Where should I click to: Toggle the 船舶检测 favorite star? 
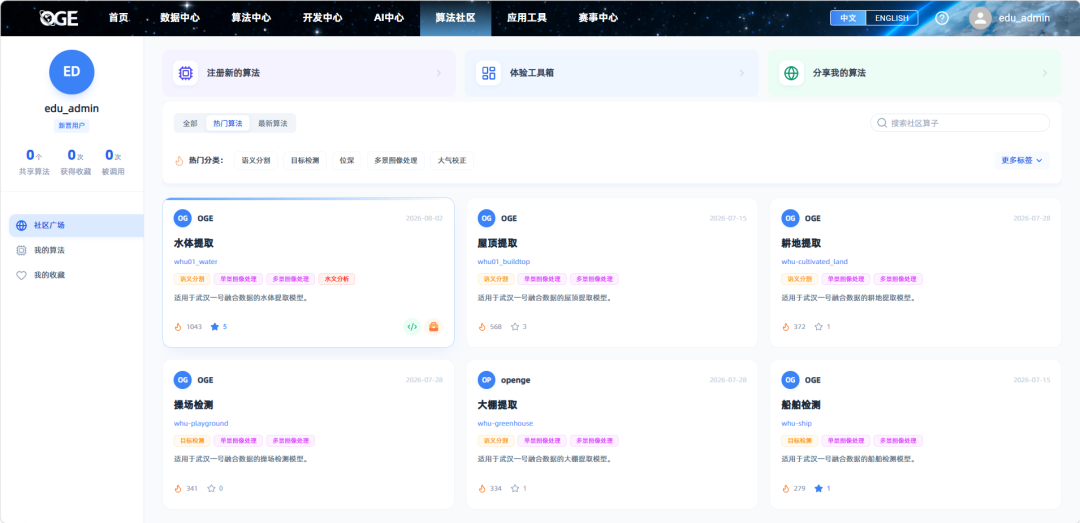818,489
